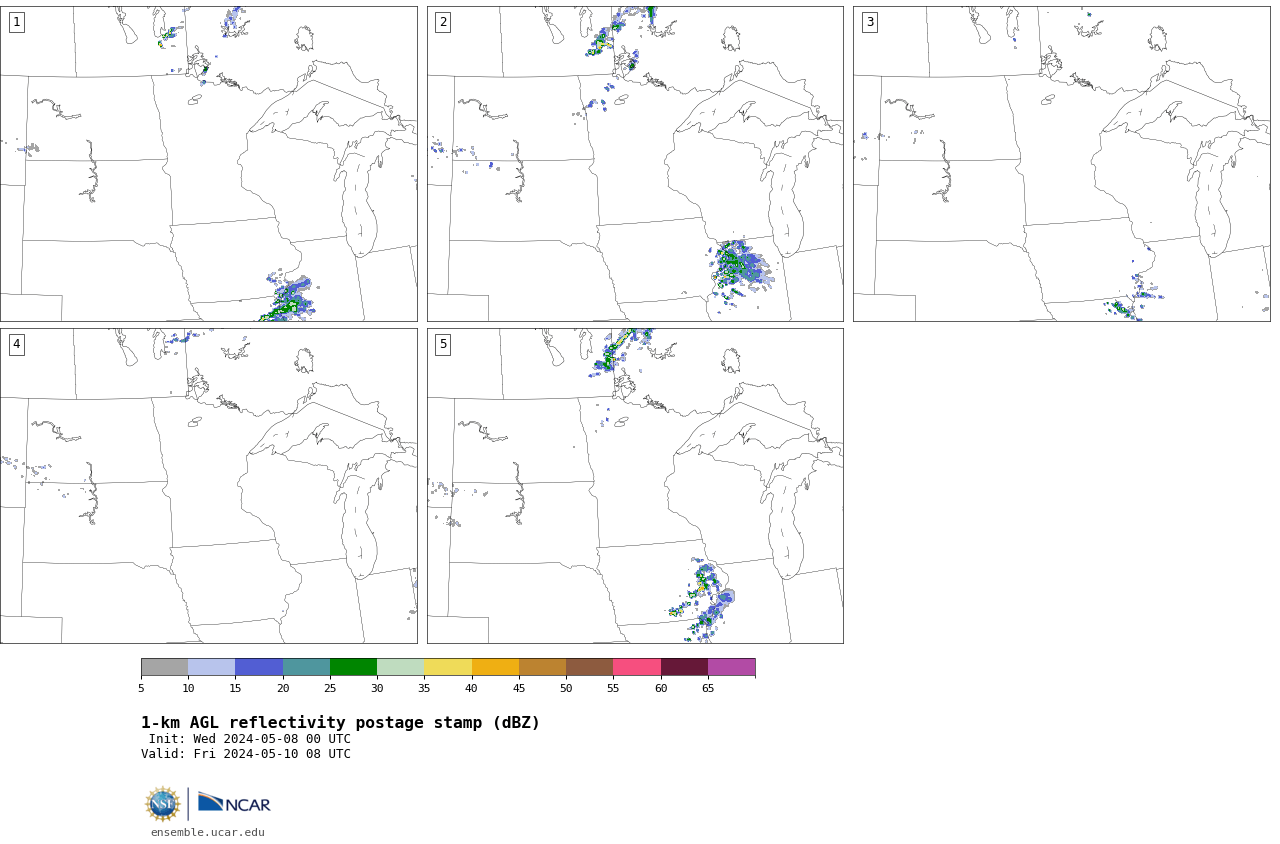Viewport: 1280px width, 844px height.
Task: Click the southern Illinois storm cluster in panel 5
Action: (703, 600)
